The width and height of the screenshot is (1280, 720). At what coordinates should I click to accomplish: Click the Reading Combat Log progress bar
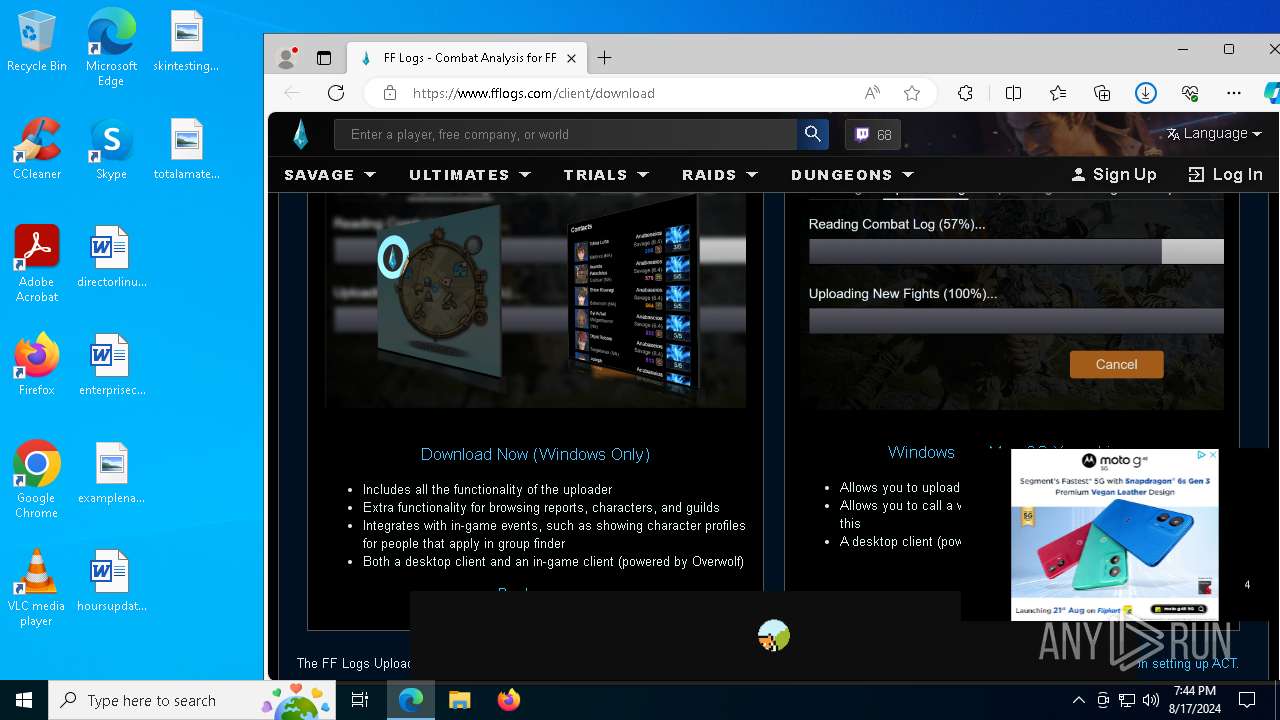point(1016,251)
